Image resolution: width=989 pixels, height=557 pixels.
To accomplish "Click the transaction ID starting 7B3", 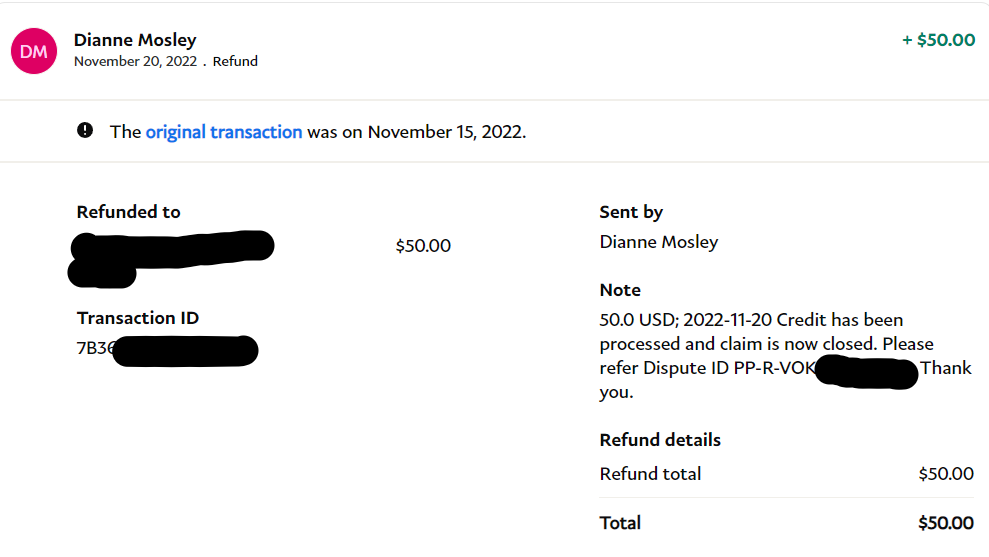I will (165, 349).
